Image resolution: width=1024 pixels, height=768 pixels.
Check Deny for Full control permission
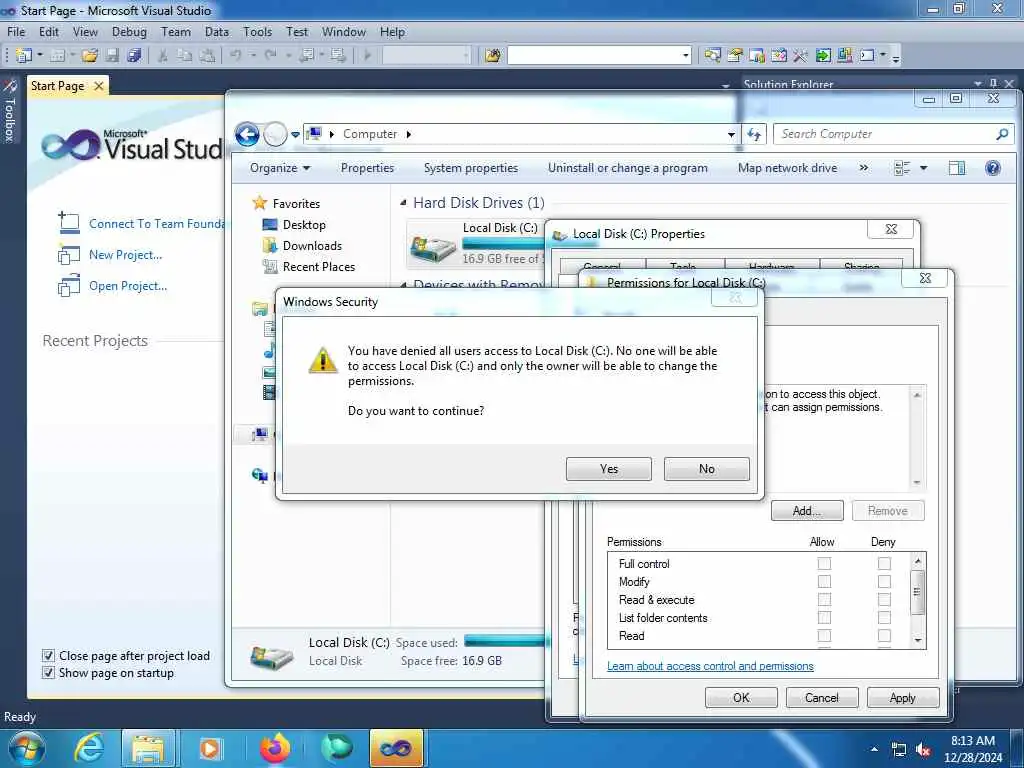(884, 563)
